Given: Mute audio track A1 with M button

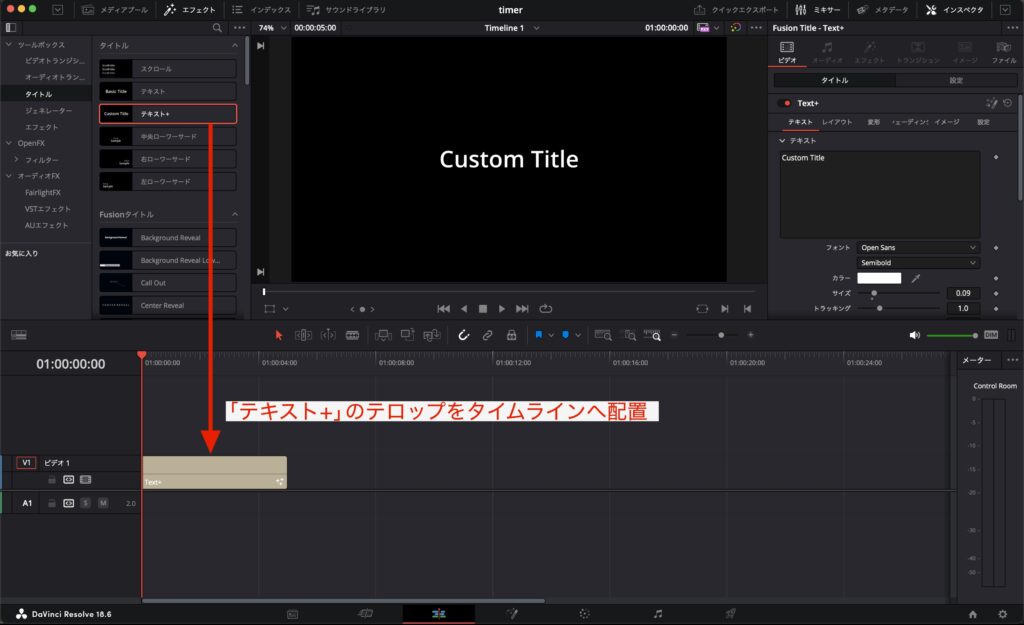Looking at the screenshot, I should pos(103,503).
